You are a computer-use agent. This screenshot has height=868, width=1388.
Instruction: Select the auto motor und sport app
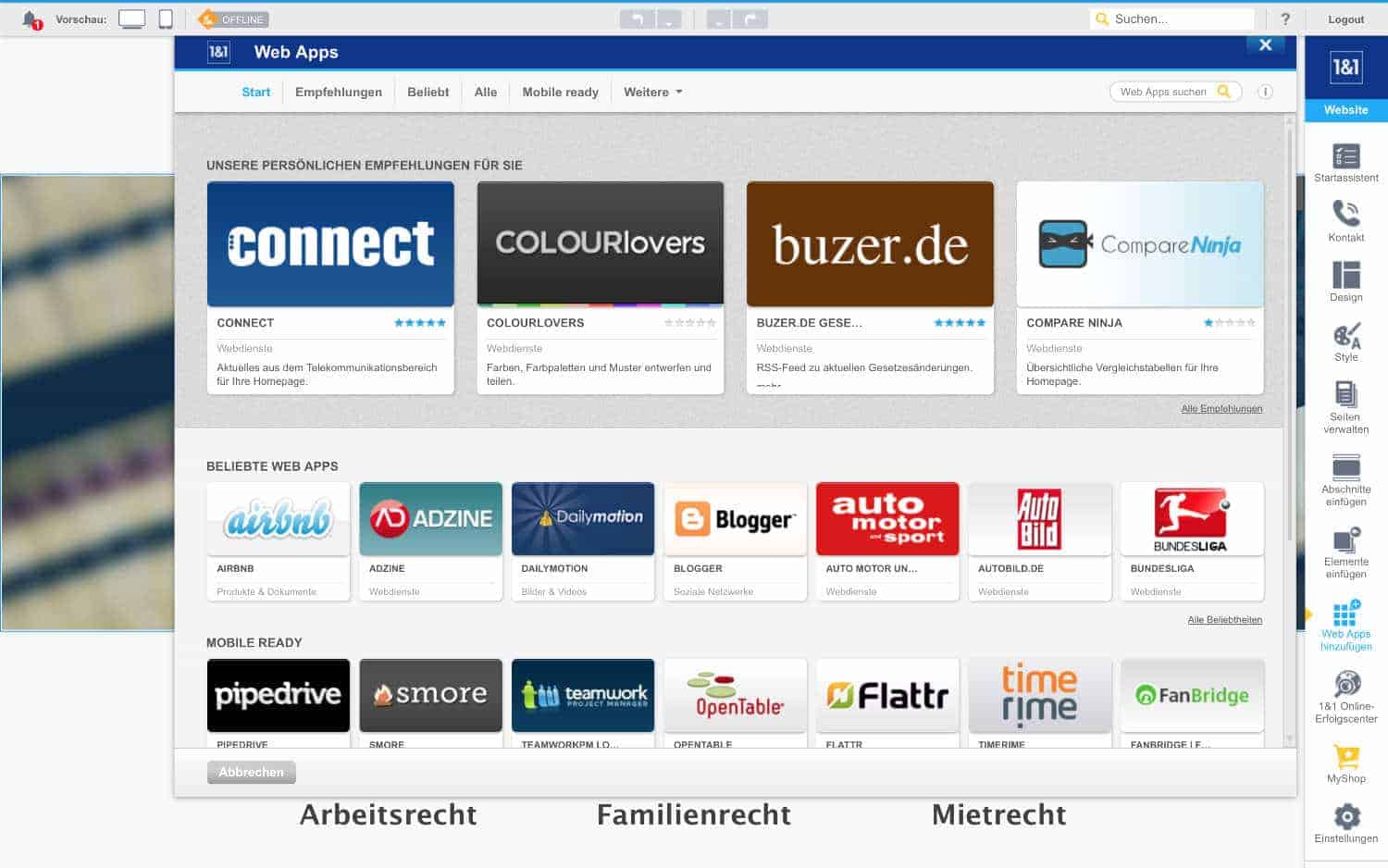[887, 541]
